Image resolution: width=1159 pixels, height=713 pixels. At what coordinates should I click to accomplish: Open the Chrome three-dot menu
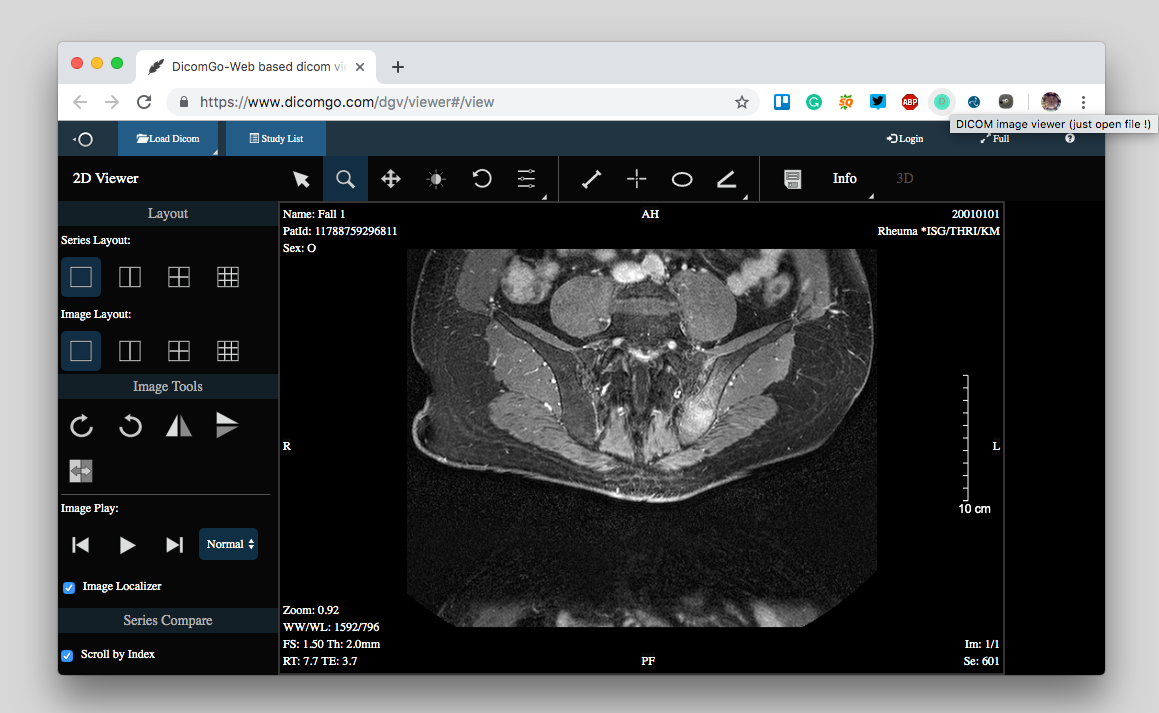pyautogui.click(x=1083, y=102)
